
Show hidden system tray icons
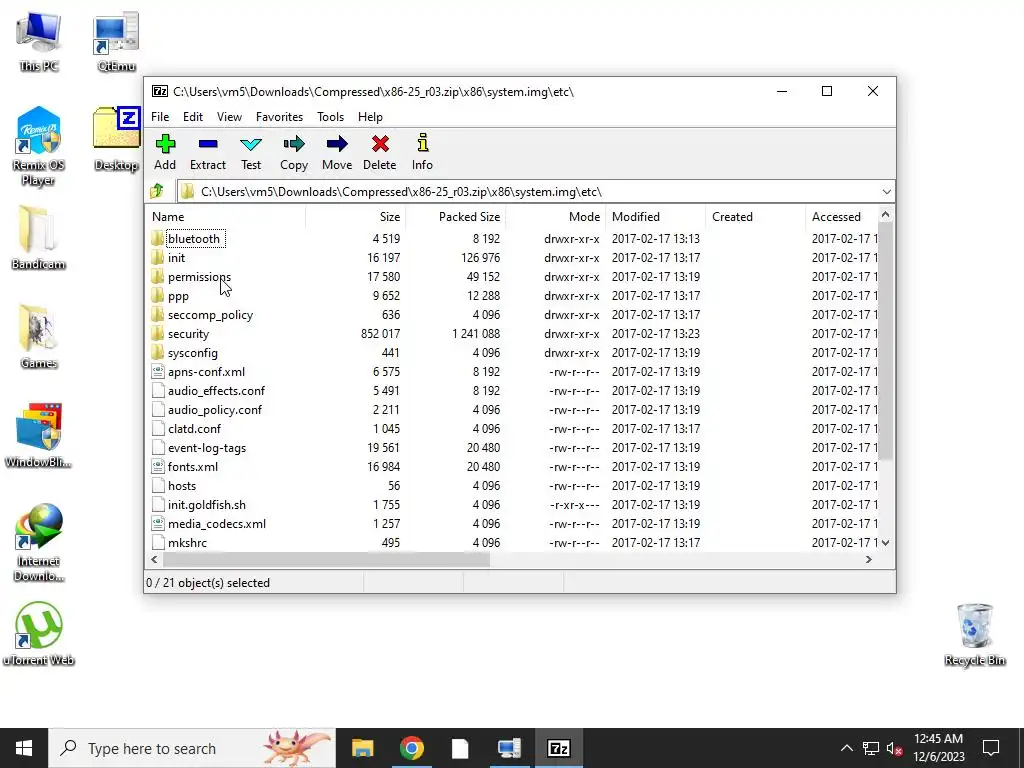click(x=846, y=748)
